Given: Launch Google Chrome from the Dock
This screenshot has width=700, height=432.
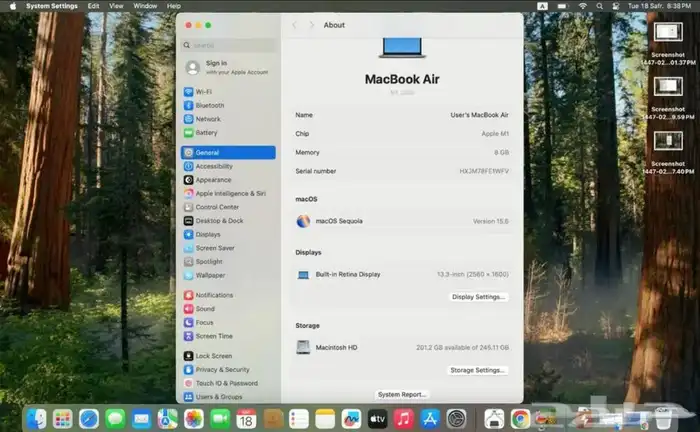Looking at the screenshot, I should coord(520,419).
